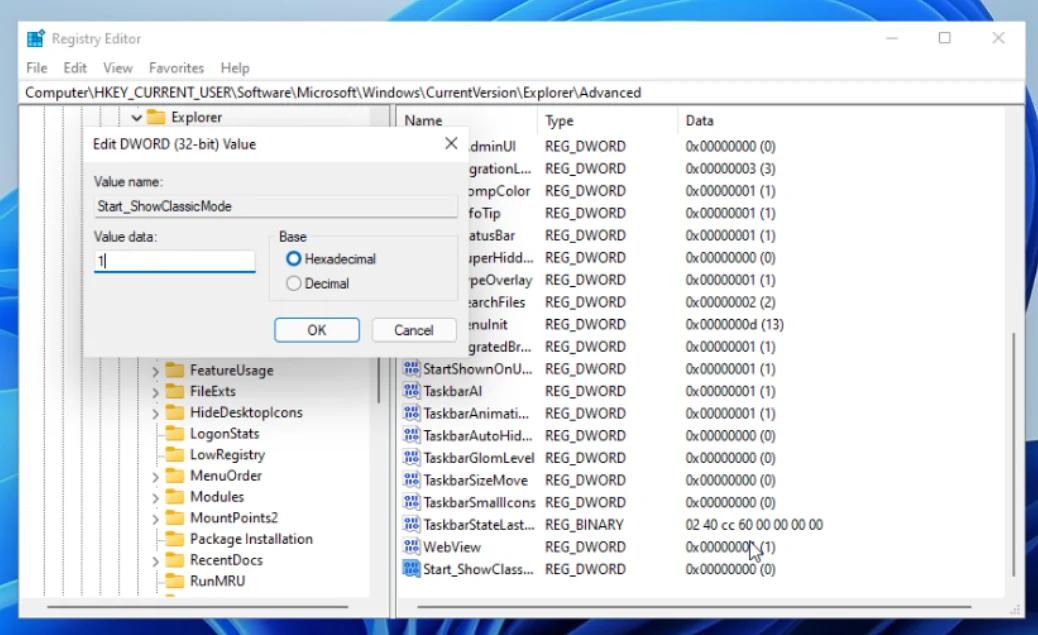This screenshot has width=1038, height=635.
Task: Select the Start_ShowClassicMode entry icon in list
Action: click(411, 569)
